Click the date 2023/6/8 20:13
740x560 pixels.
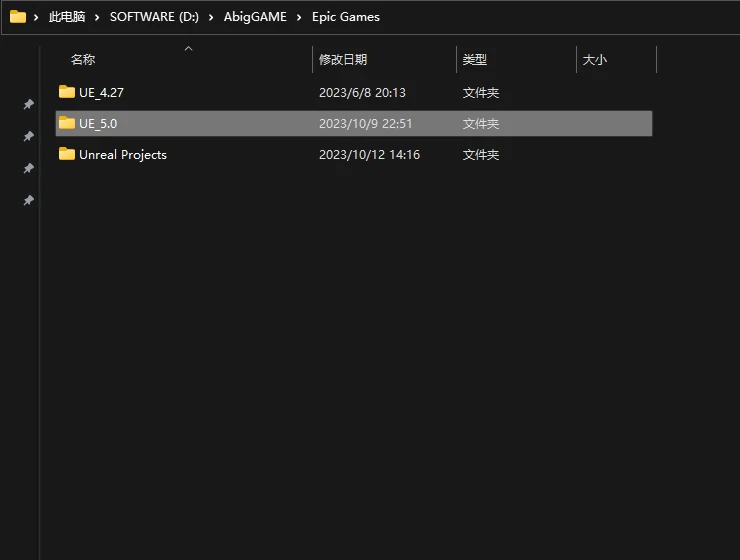tap(362, 92)
